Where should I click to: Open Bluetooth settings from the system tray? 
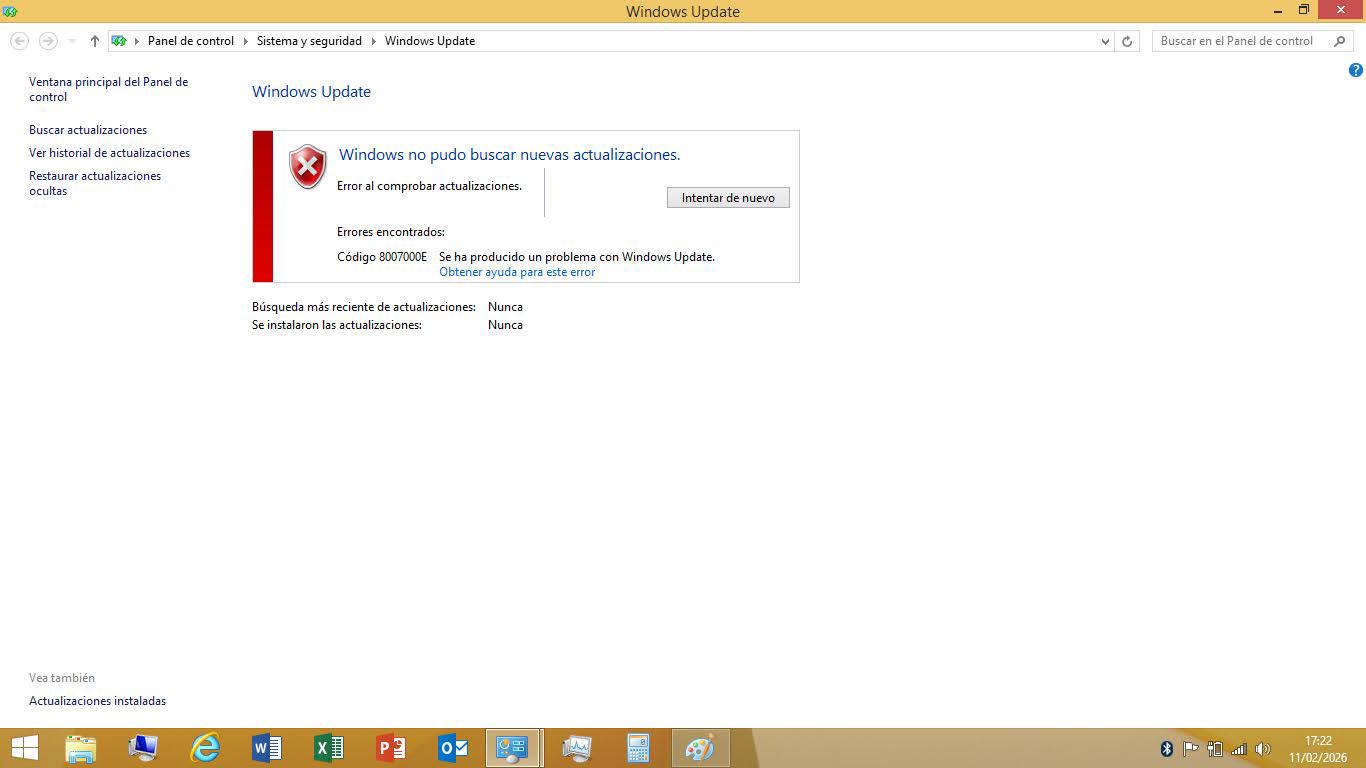[1166, 747]
